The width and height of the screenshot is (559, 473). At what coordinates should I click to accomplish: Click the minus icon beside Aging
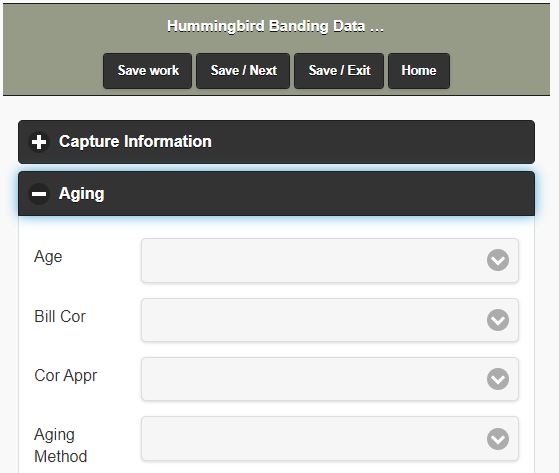click(x=39, y=194)
